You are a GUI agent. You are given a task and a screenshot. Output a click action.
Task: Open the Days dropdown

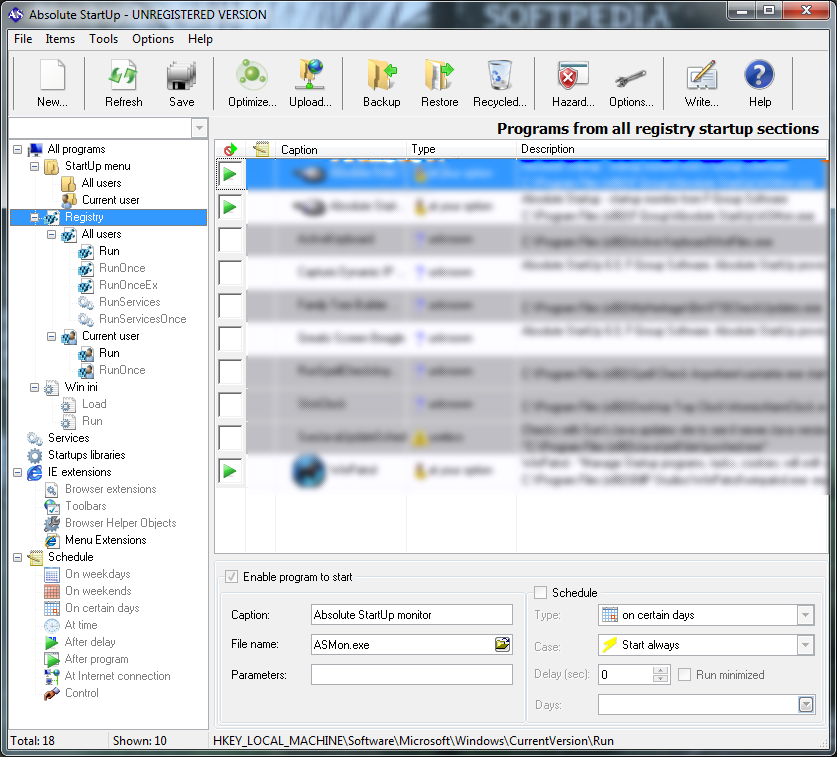pyautogui.click(x=806, y=705)
